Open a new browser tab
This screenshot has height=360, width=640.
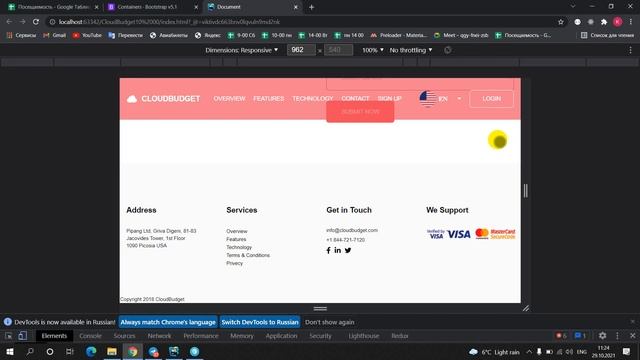click(311, 7)
